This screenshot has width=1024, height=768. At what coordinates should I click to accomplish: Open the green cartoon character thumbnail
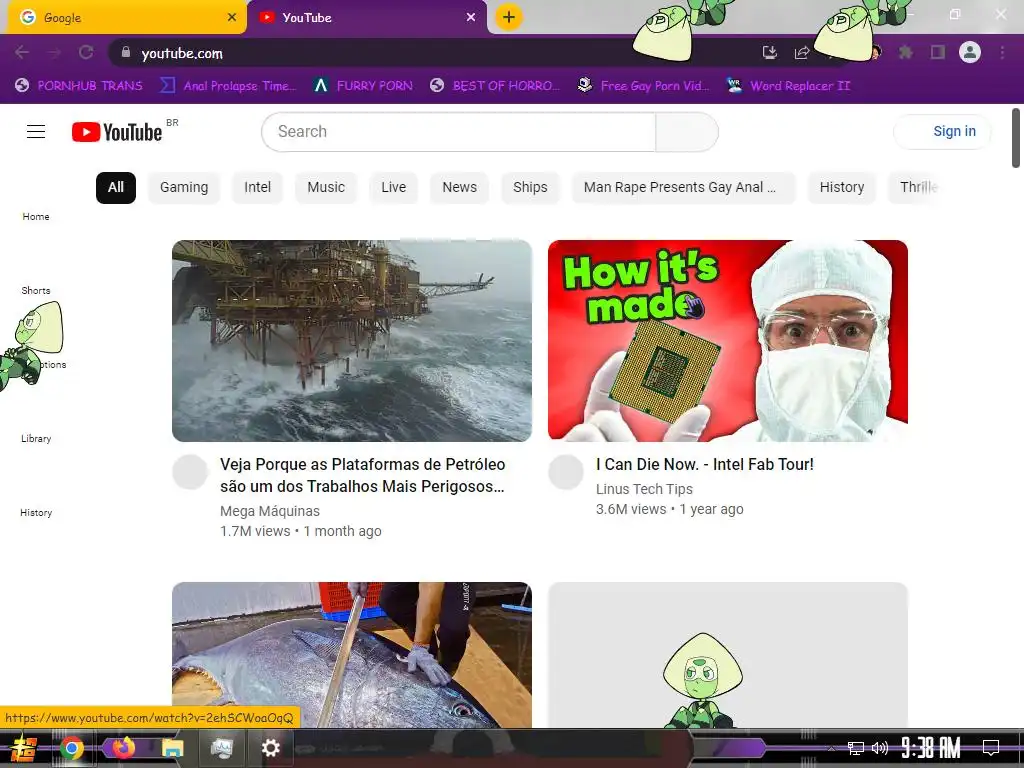[x=728, y=655]
